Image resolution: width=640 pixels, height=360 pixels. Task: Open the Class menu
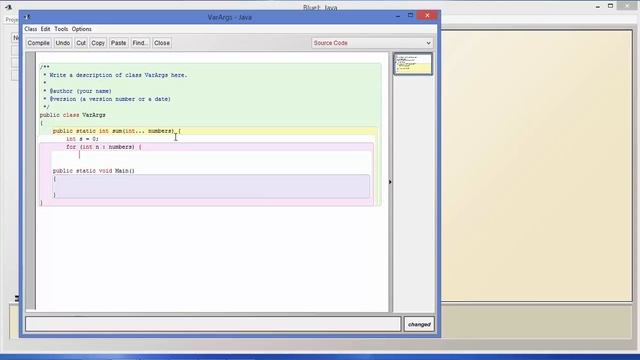pyautogui.click(x=31, y=29)
